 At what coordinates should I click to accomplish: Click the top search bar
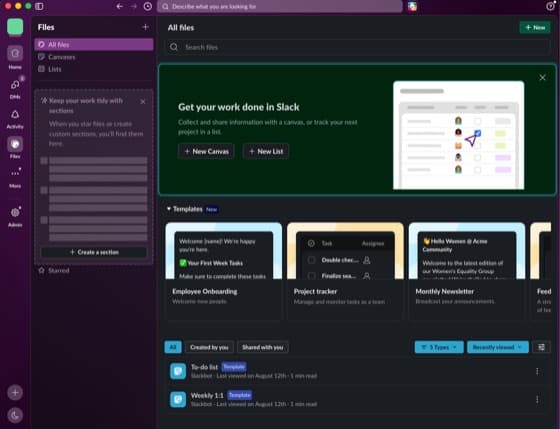point(280,6)
